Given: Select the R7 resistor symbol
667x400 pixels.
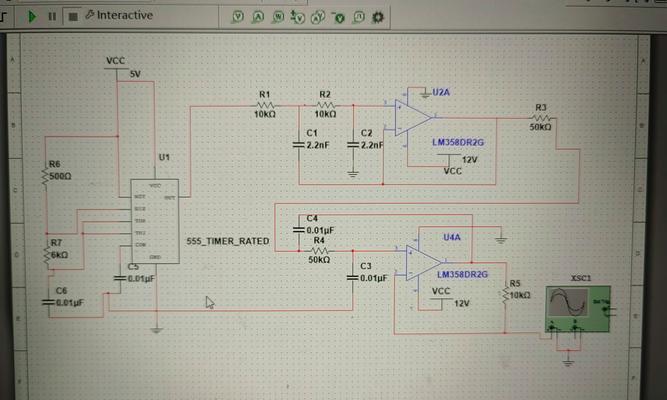Looking at the screenshot, I should click(x=47, y=255).
